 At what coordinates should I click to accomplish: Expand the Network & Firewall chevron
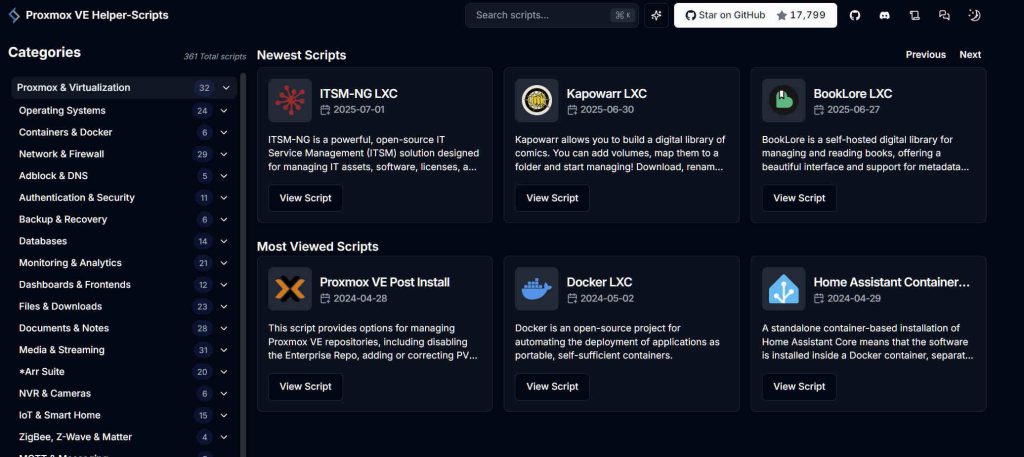[224, 154]
